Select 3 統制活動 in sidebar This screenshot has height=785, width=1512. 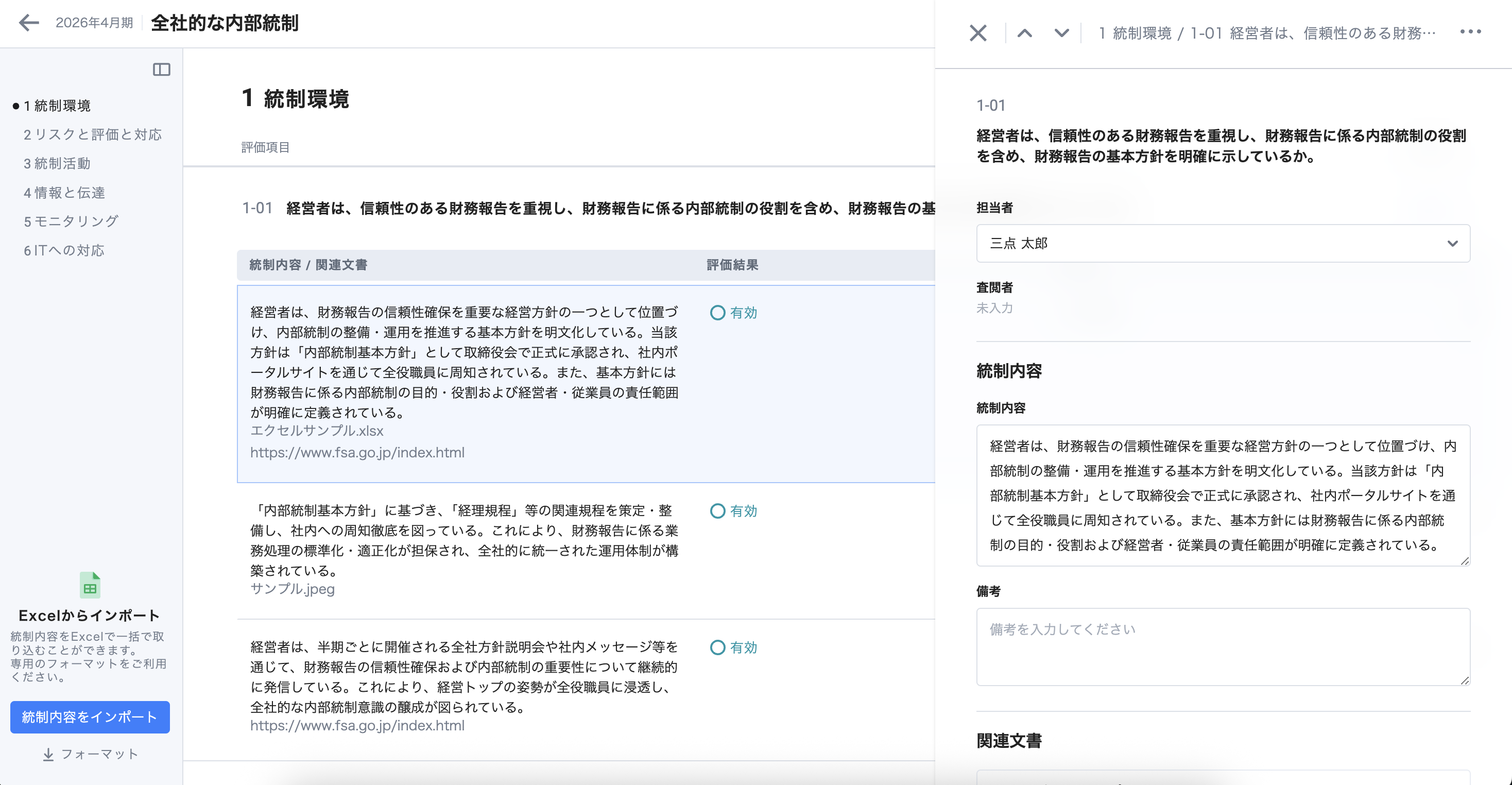57,163
